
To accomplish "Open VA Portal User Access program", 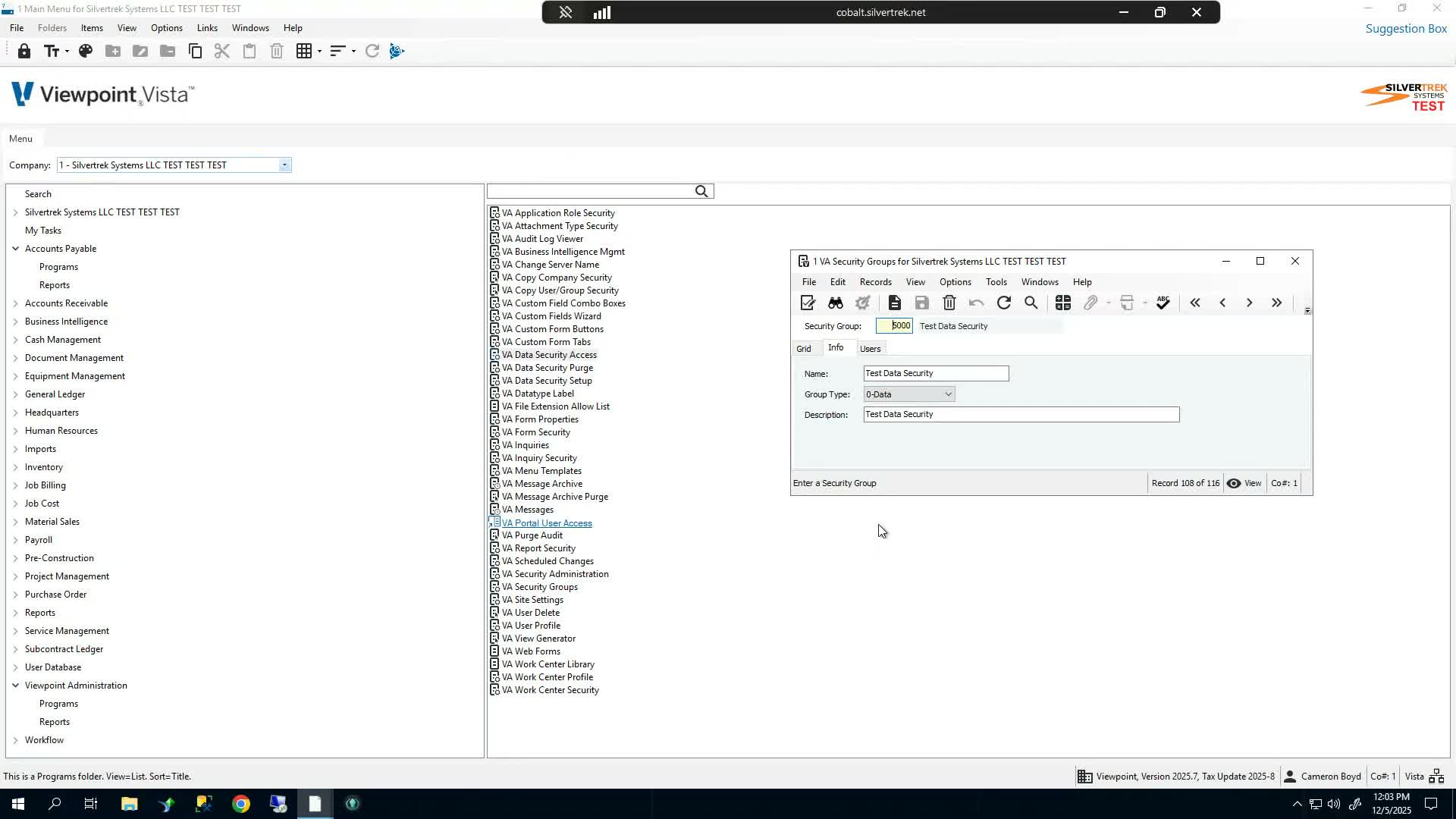I will 547,523.
